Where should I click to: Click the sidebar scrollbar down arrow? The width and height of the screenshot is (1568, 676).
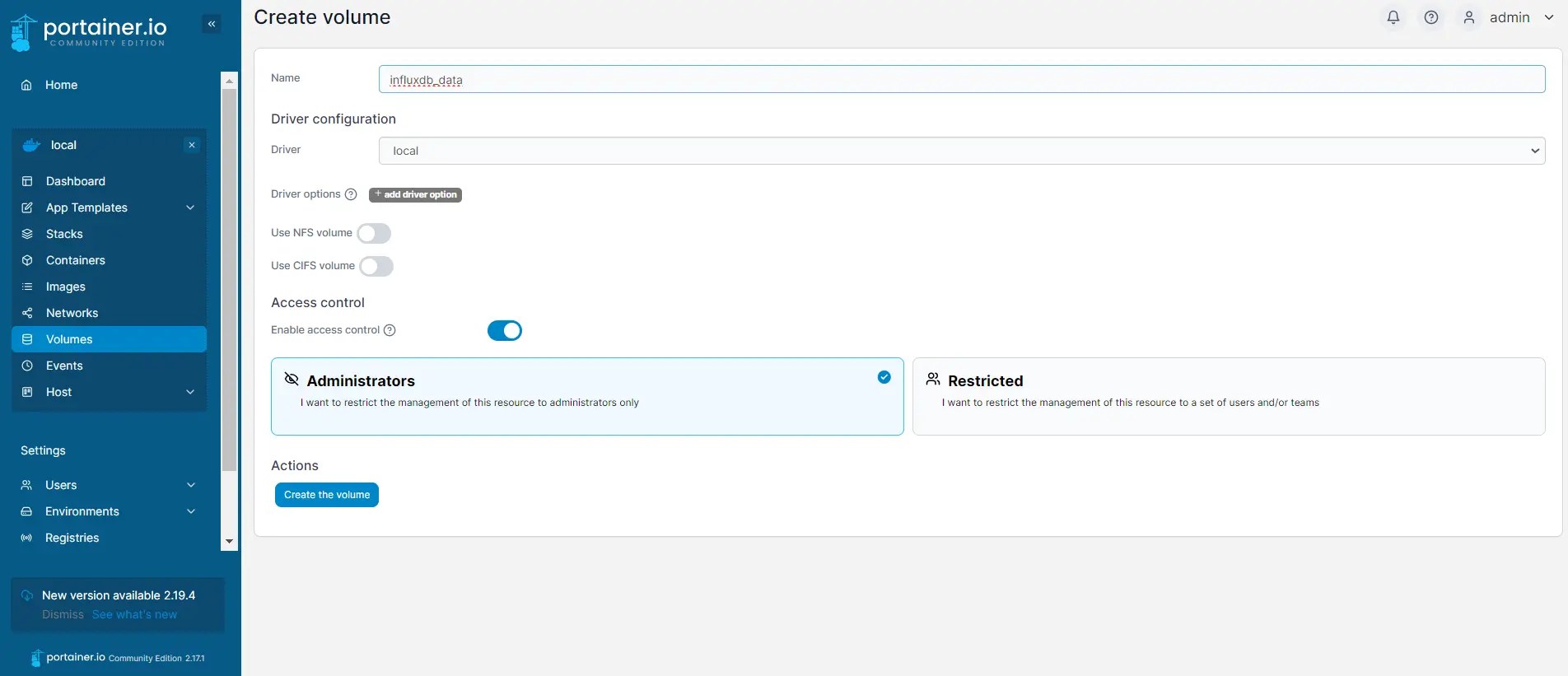230,542
